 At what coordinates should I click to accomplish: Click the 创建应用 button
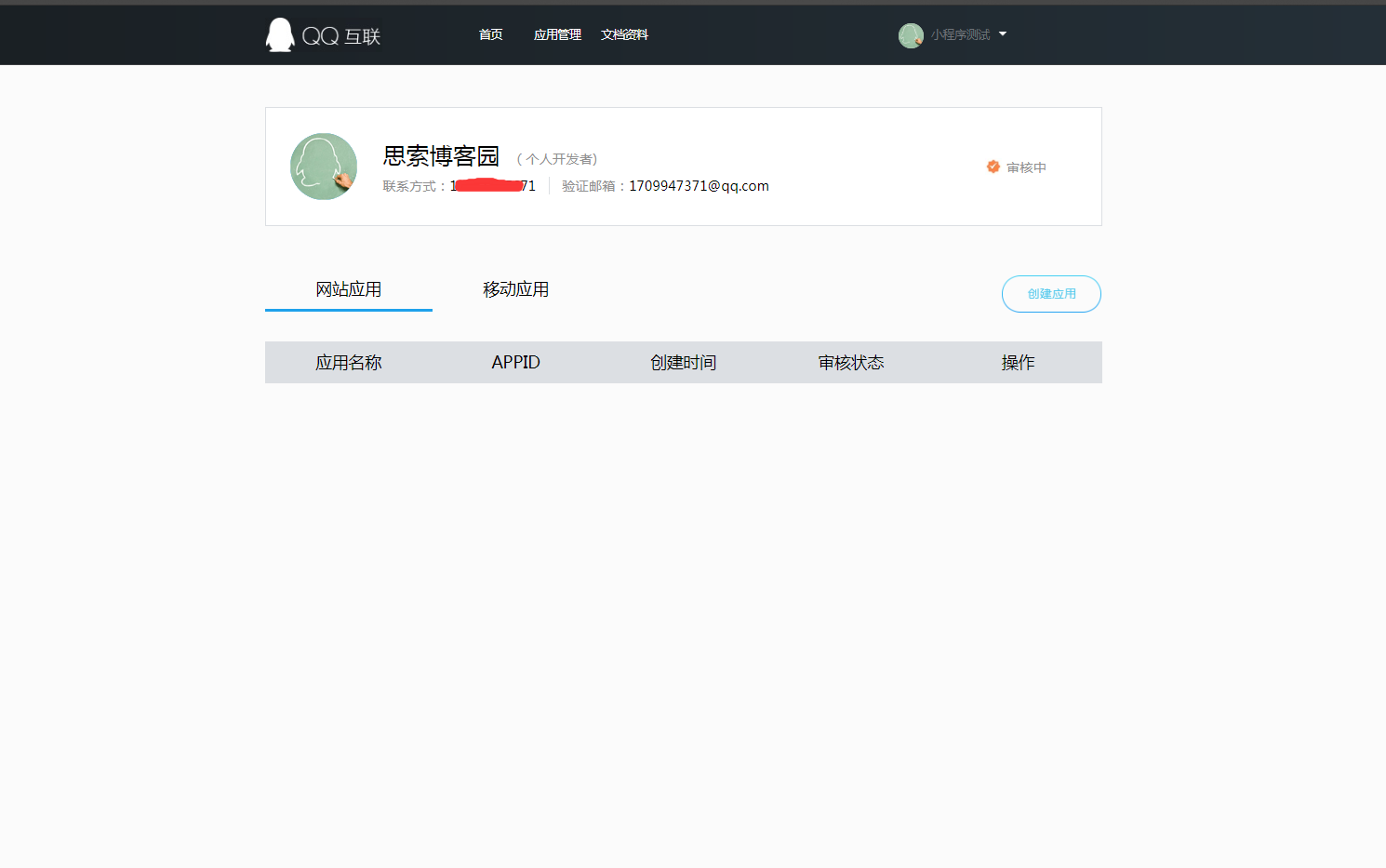tap(1051, 294)
